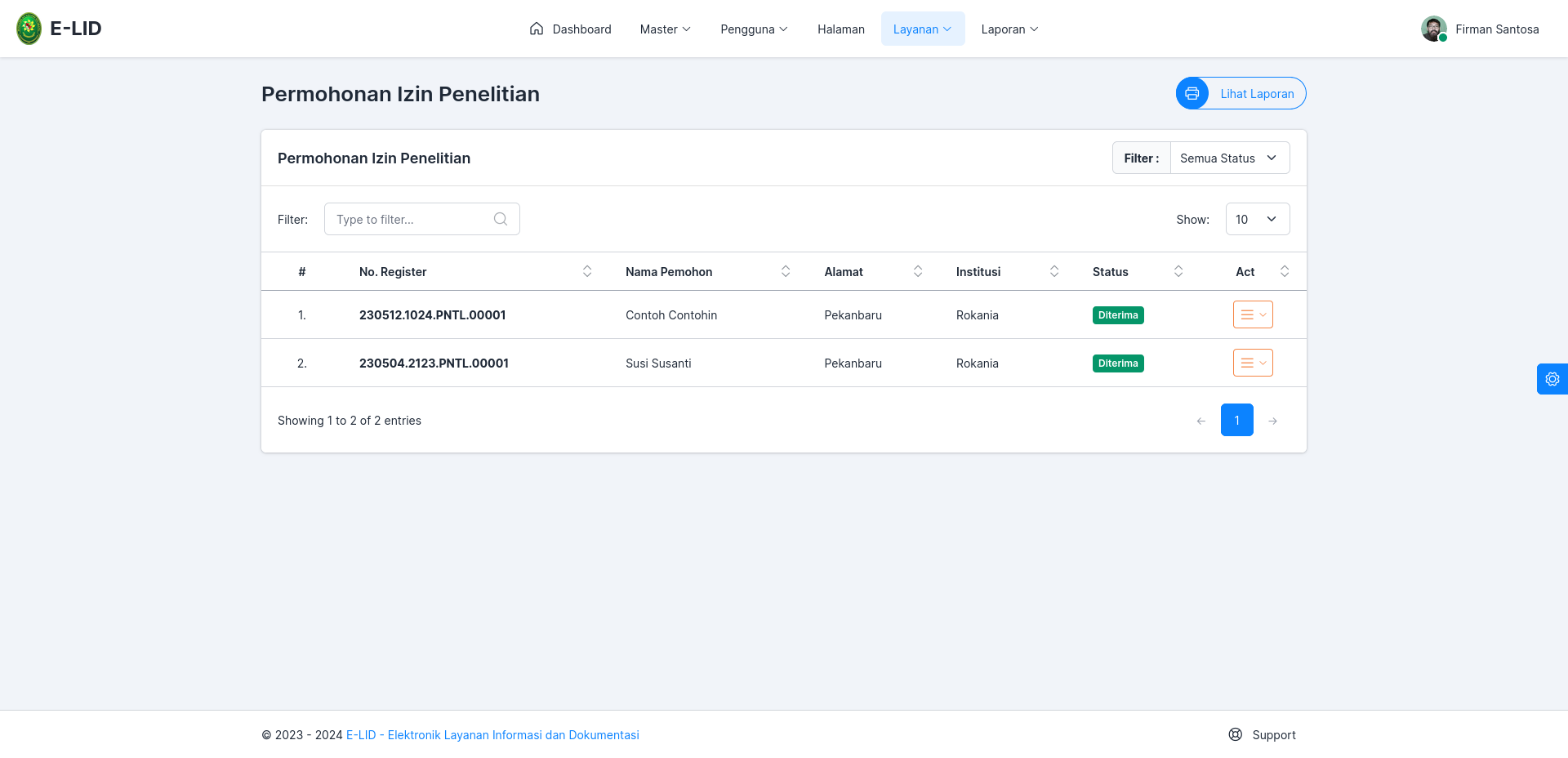Click the search magnifier icon in the filter box
The height and width of the screenshot is (758, 1568).
coord(501,219)
